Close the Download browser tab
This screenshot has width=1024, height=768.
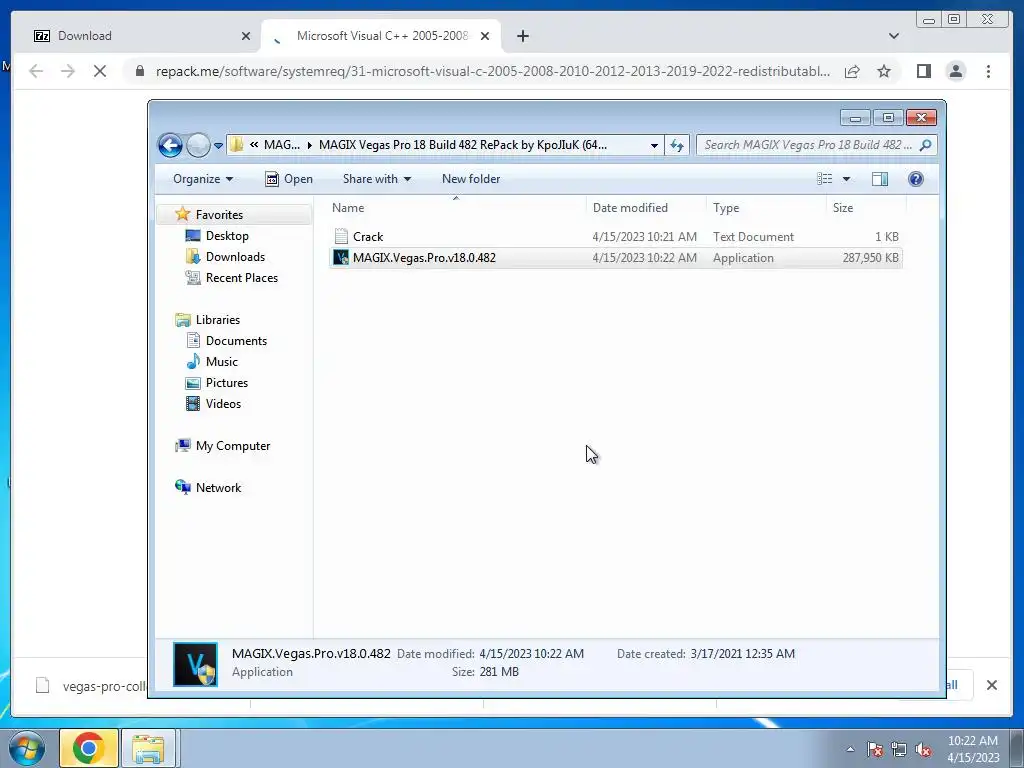246,37
